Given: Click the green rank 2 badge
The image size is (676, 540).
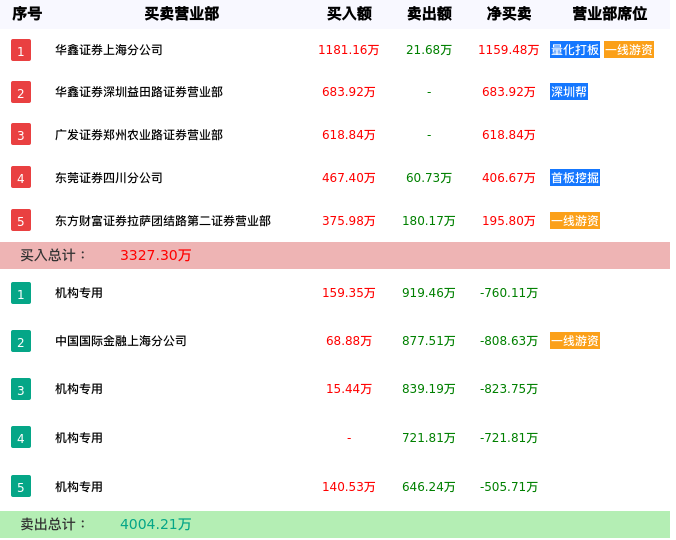Looking at the screenshot, I should pyautogui.click(x=21, y=341).
